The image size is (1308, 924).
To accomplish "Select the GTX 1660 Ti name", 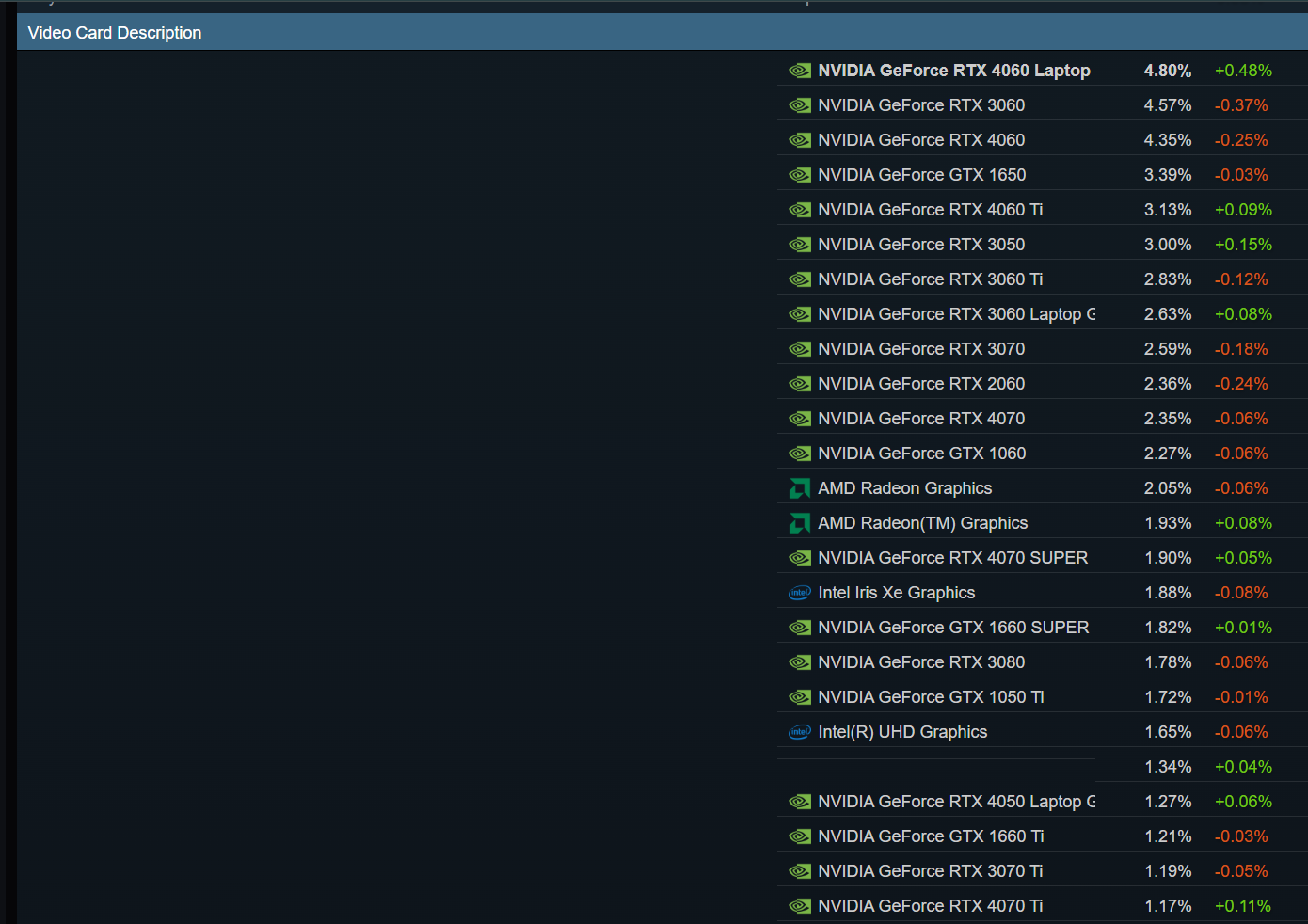I will (931, 836).
